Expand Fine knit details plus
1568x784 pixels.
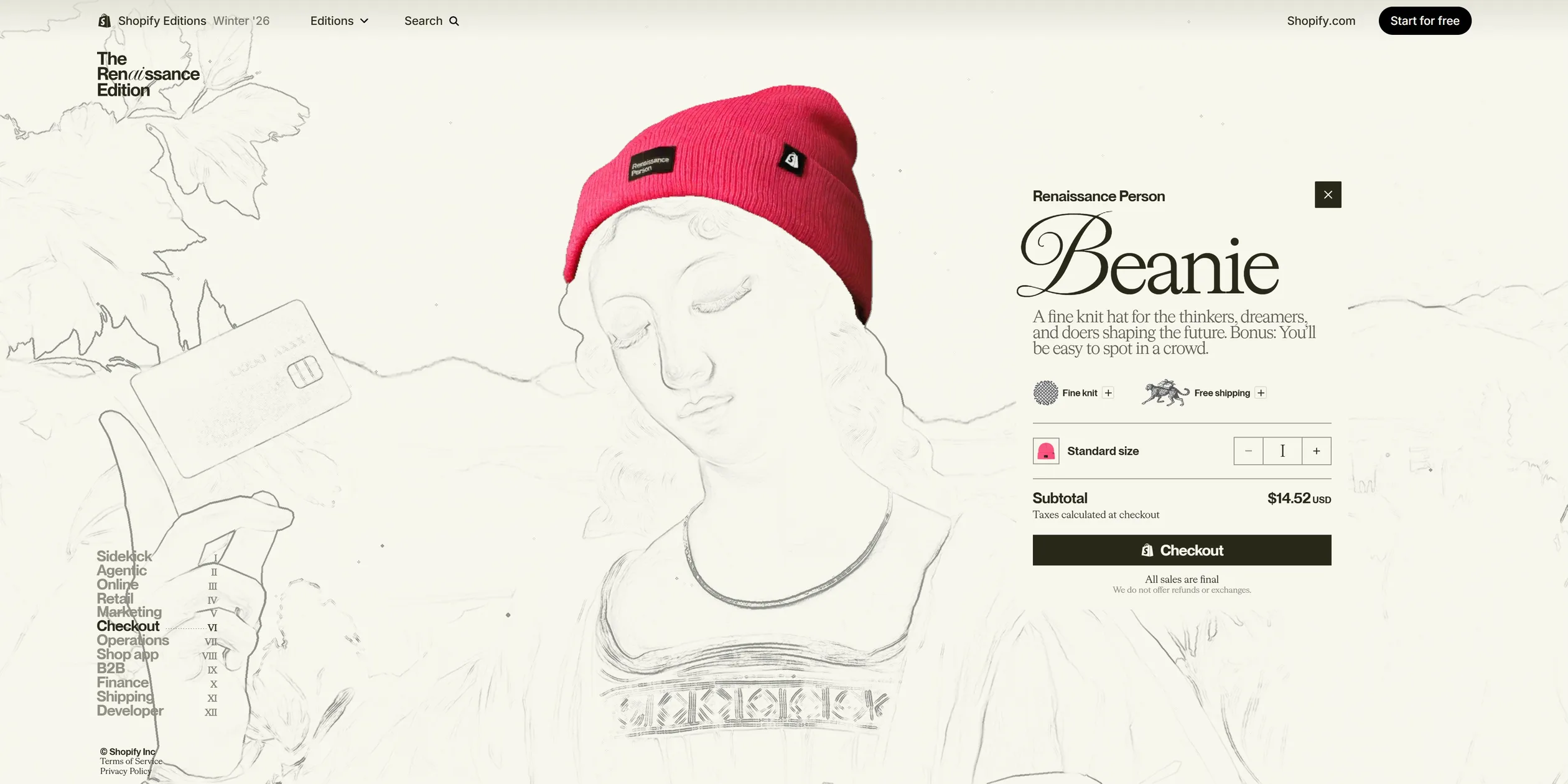1108,393
